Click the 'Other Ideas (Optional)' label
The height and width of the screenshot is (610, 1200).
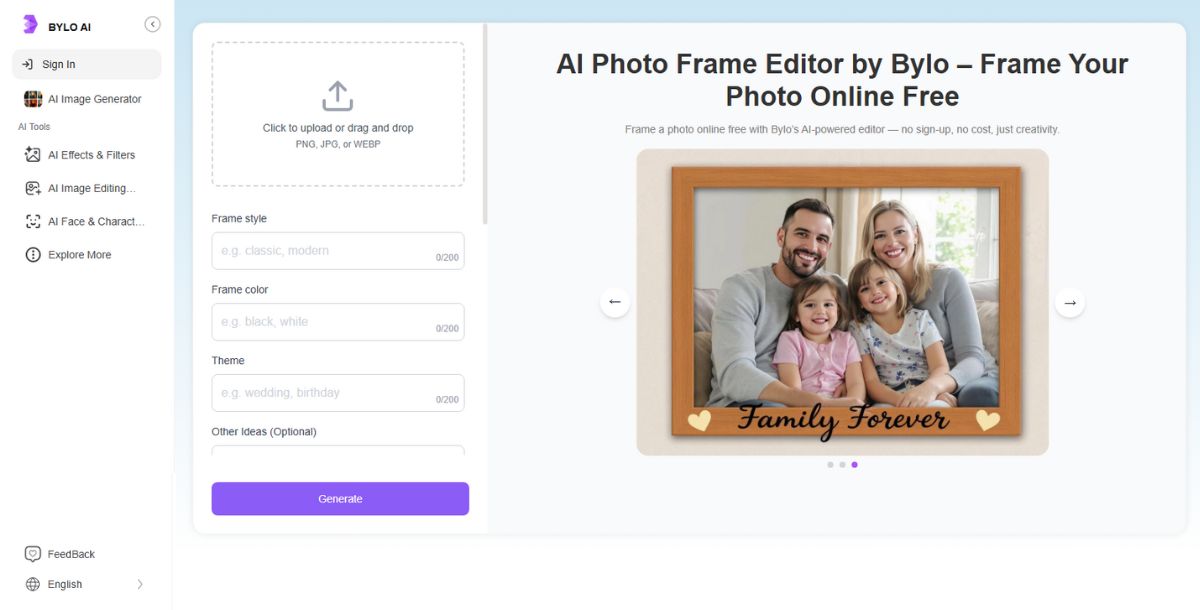point(264,431)
